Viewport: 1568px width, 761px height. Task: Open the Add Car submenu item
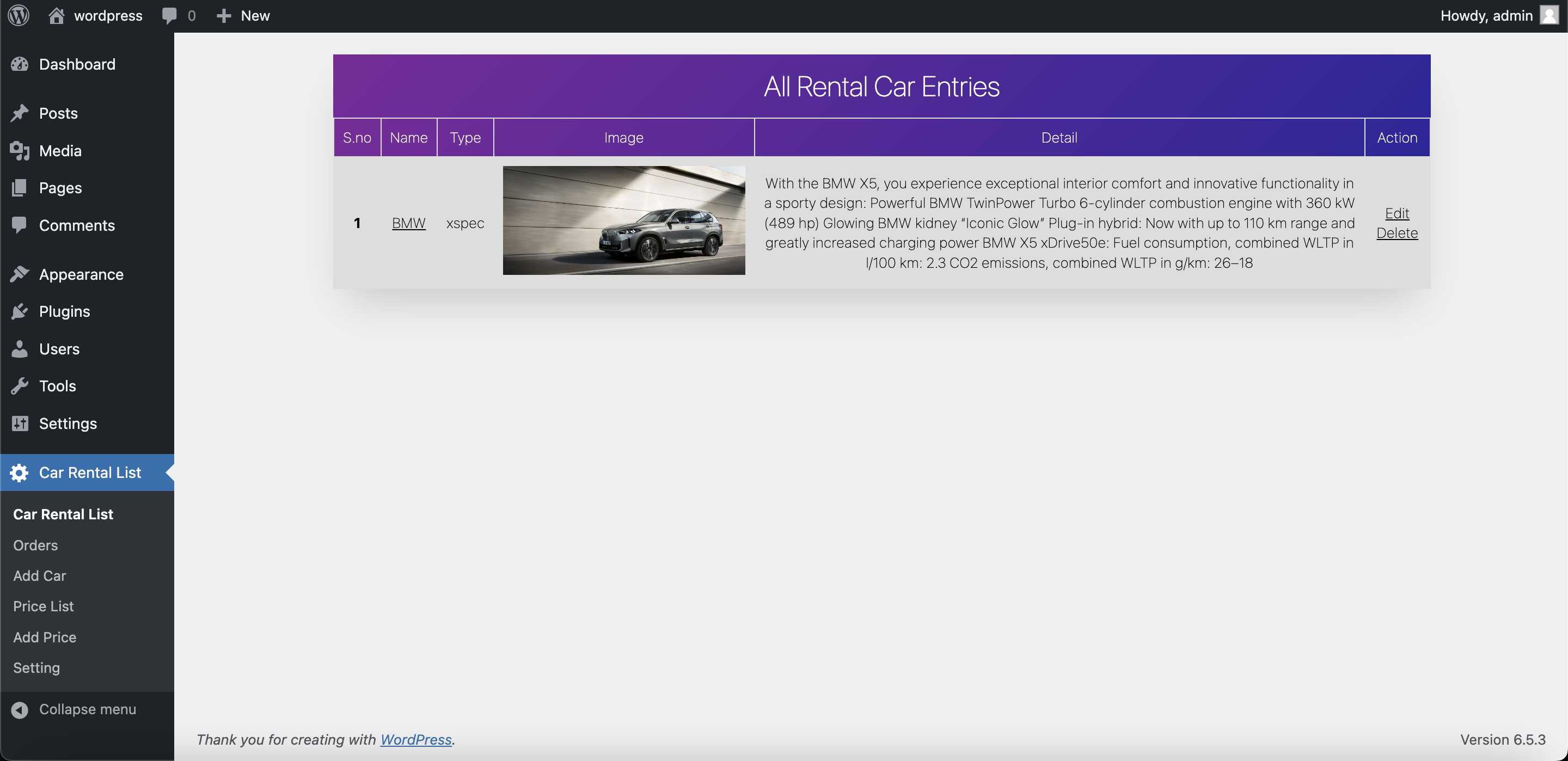(40, 575)
